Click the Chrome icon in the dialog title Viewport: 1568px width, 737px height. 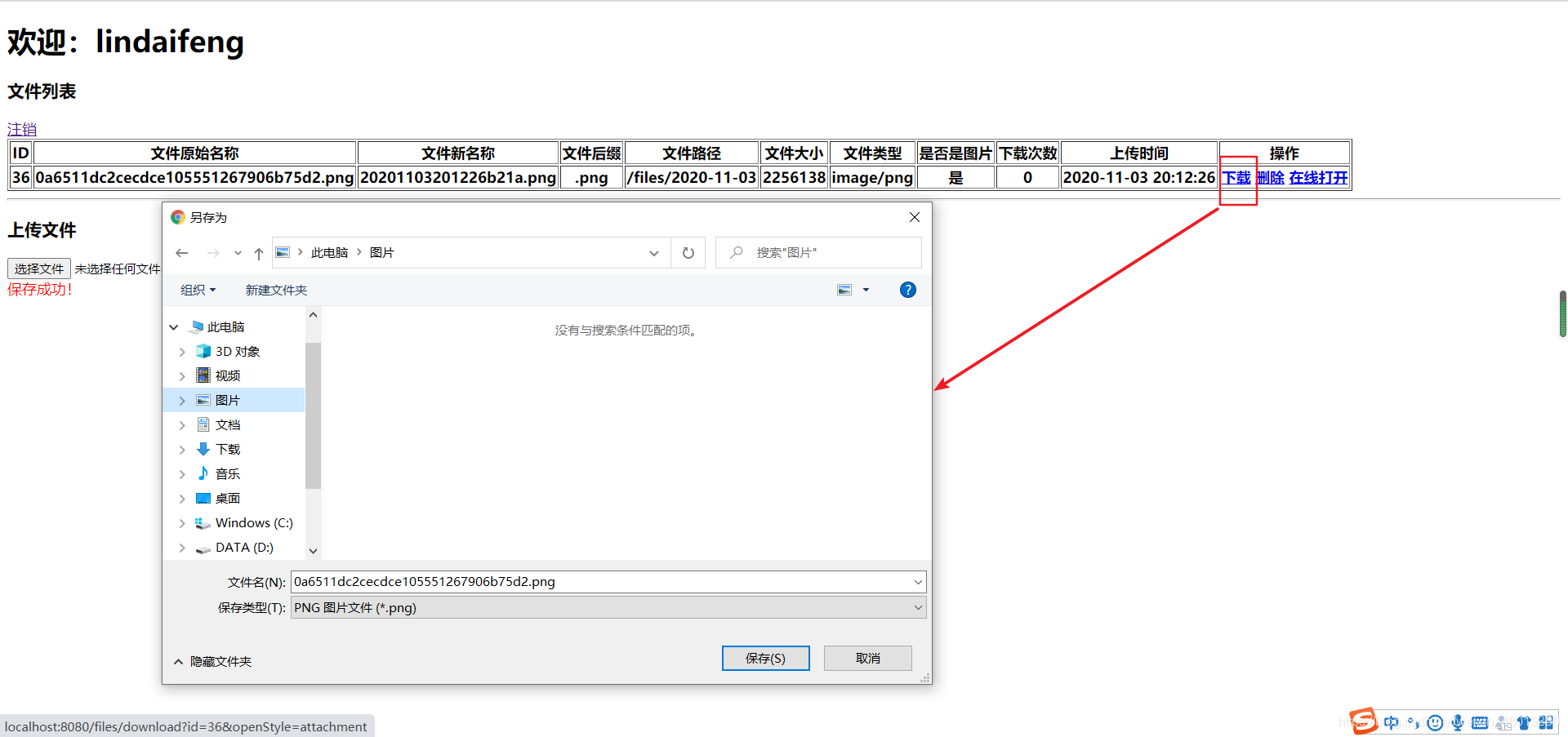(177, 217)
